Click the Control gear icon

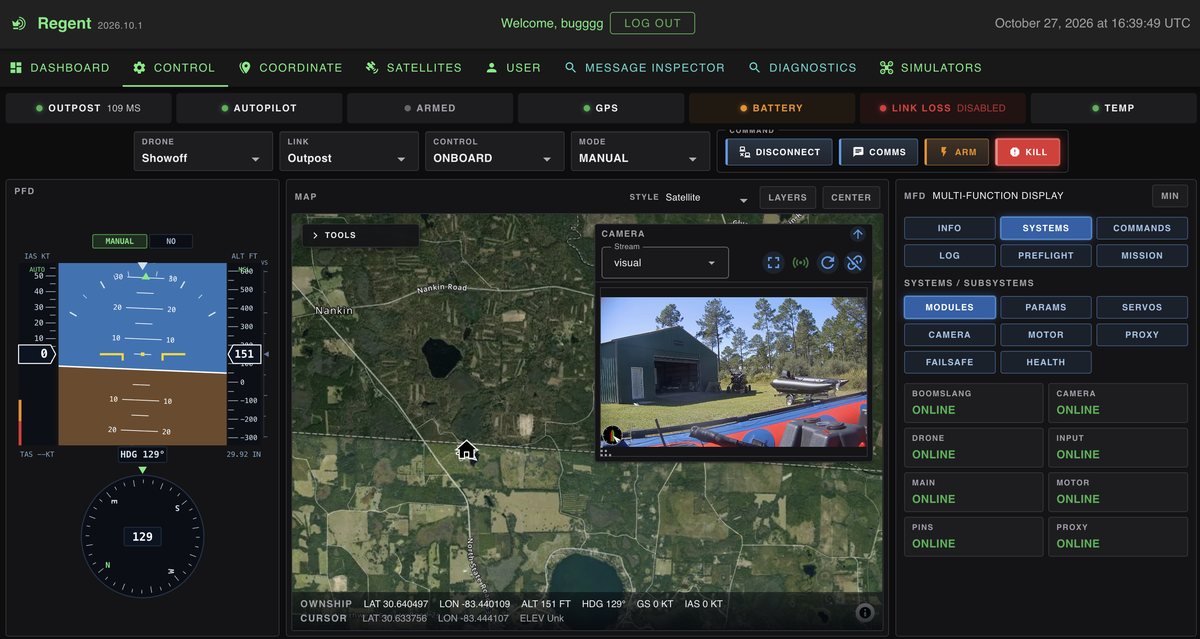(x=140, y=68)
